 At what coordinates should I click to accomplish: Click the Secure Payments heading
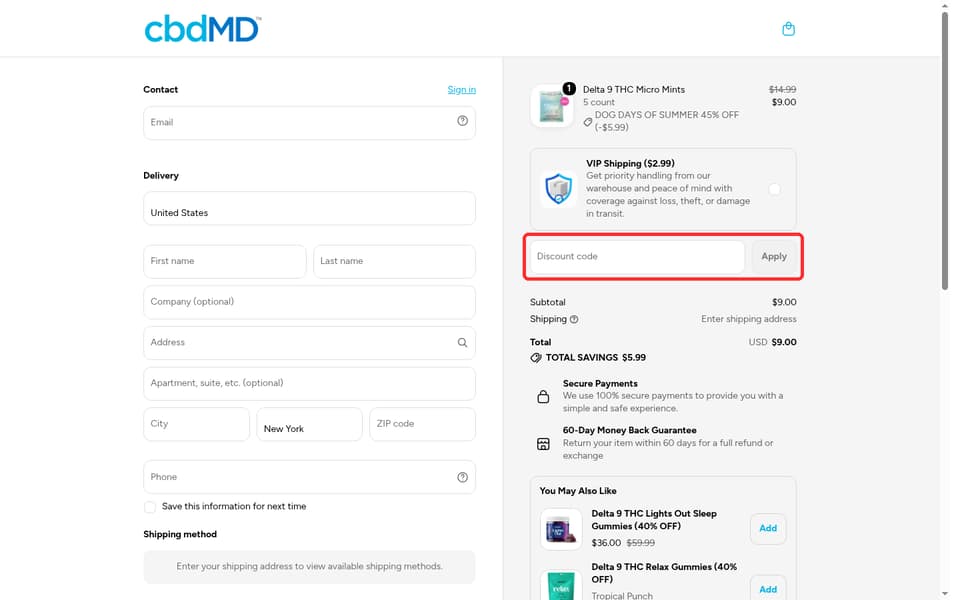600,383
